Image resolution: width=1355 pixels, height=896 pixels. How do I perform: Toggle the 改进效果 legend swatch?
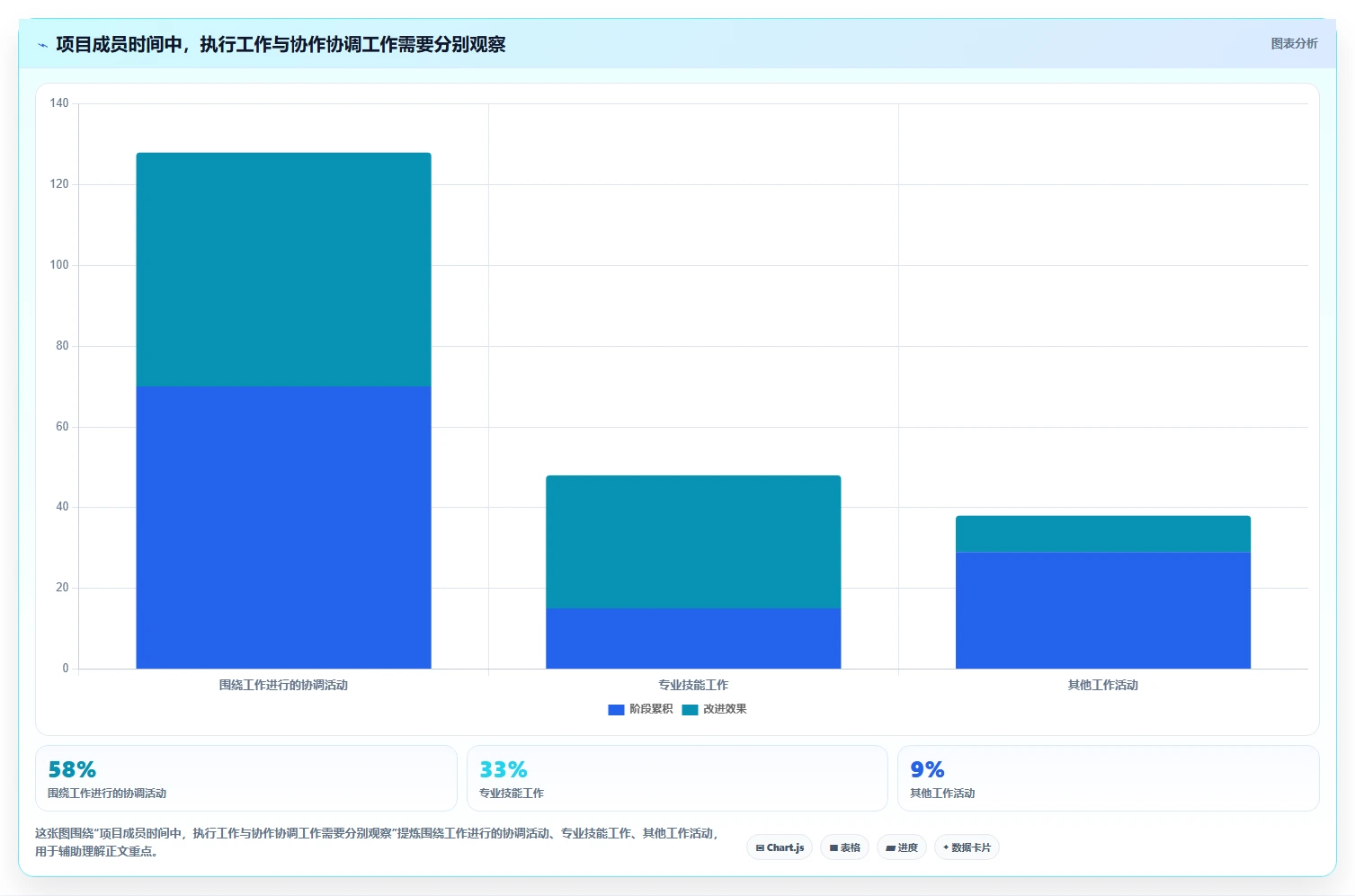point(690,709)
